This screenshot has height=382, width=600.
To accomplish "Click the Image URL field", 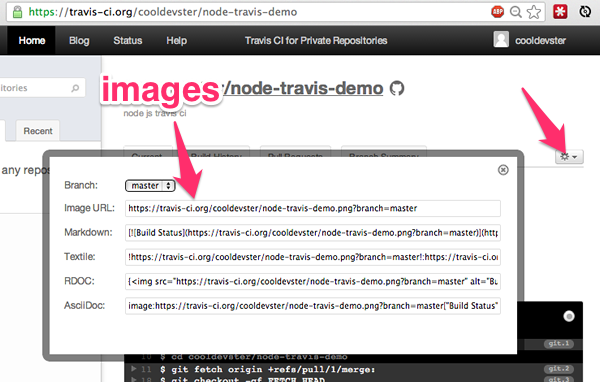I will coord(313,208).
